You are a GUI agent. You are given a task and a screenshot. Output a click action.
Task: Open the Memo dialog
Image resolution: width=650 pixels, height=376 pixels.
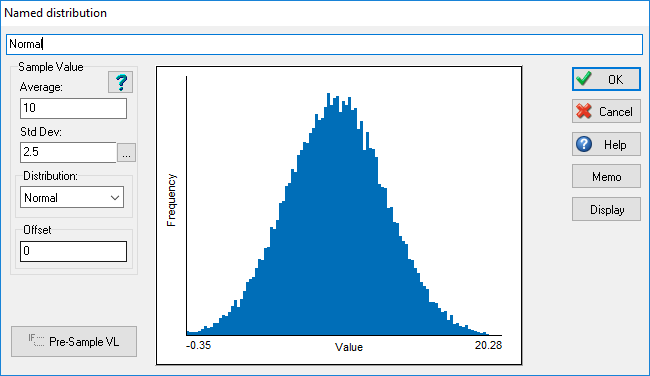click(606, 177)
